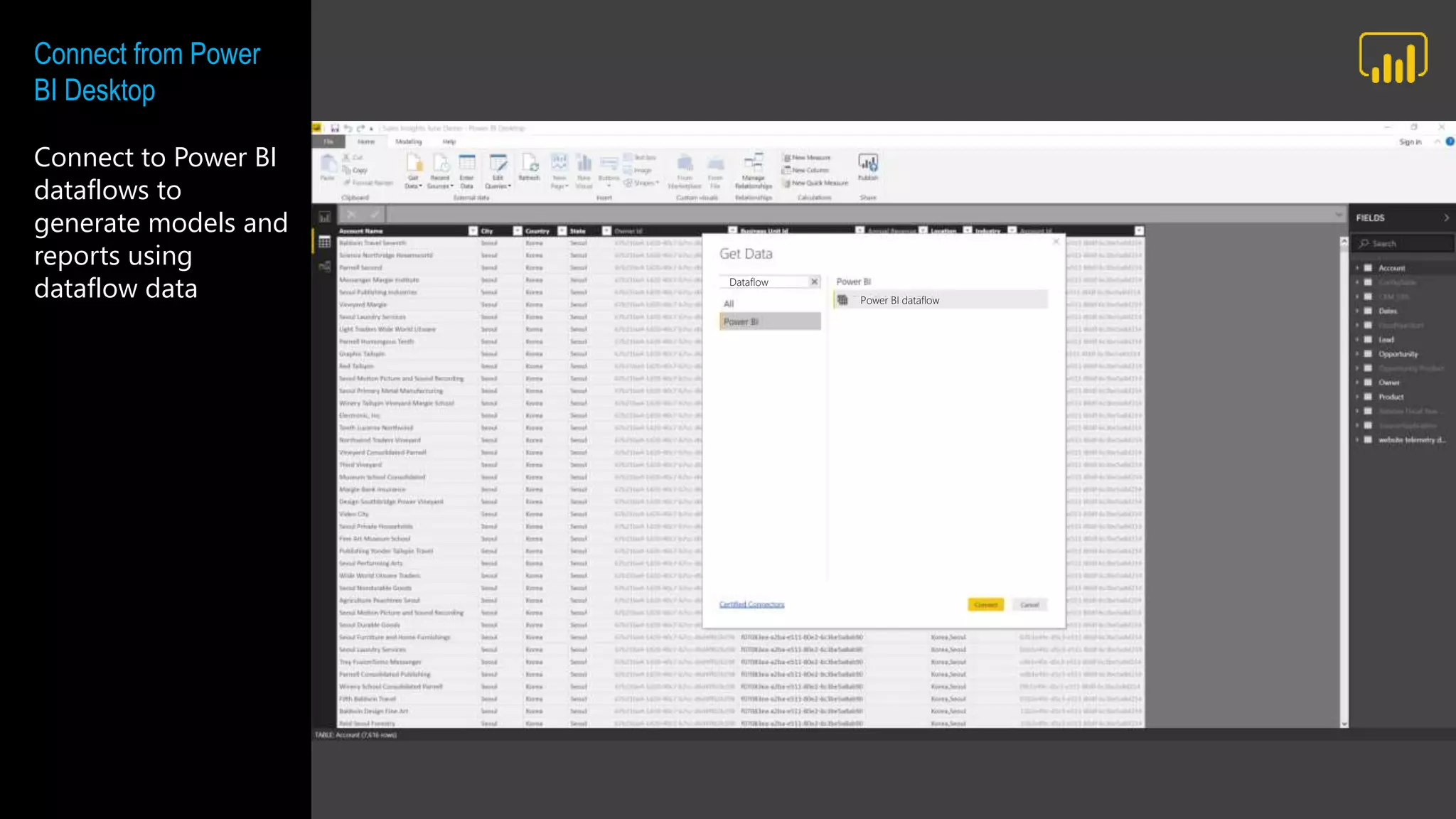Click Image in the Insert group
Viewport: 1456px width, 819px height.
(638, 170)
